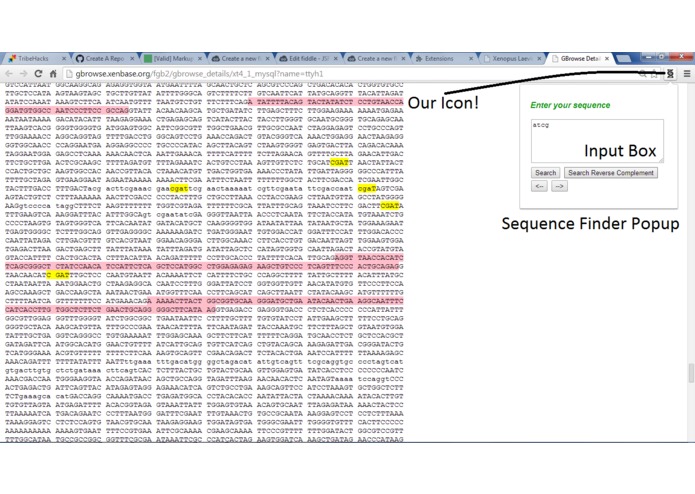This screenshot has height=494, width=695.
Task: Click the bookmark star icon
Action: 654,74
